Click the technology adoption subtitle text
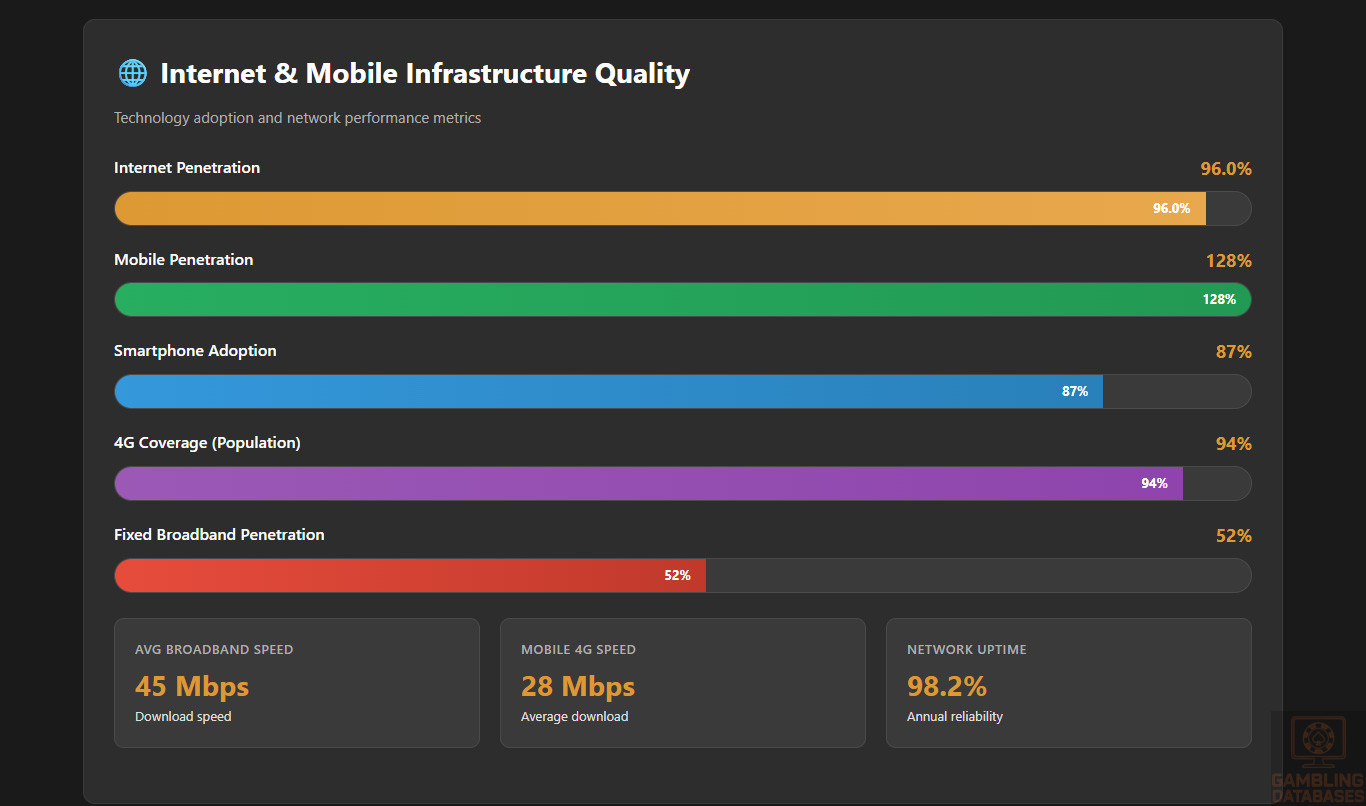This screenshot has height=806, width=1366. (x=297, y=118)
